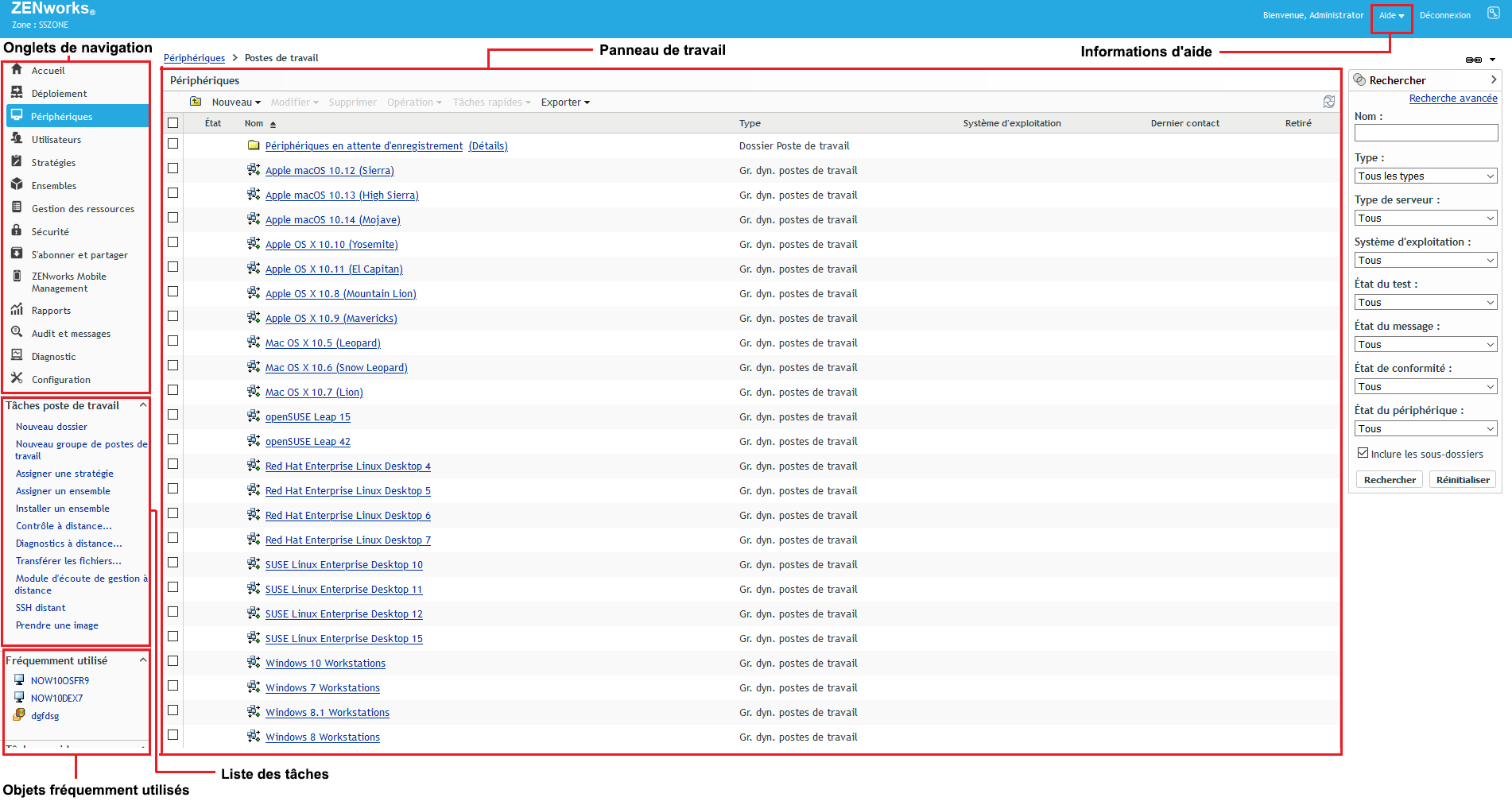Click the NOW10DEX7 computer icon
Image resolution: width=1512 pixels, height=805 pixels.
19,698
